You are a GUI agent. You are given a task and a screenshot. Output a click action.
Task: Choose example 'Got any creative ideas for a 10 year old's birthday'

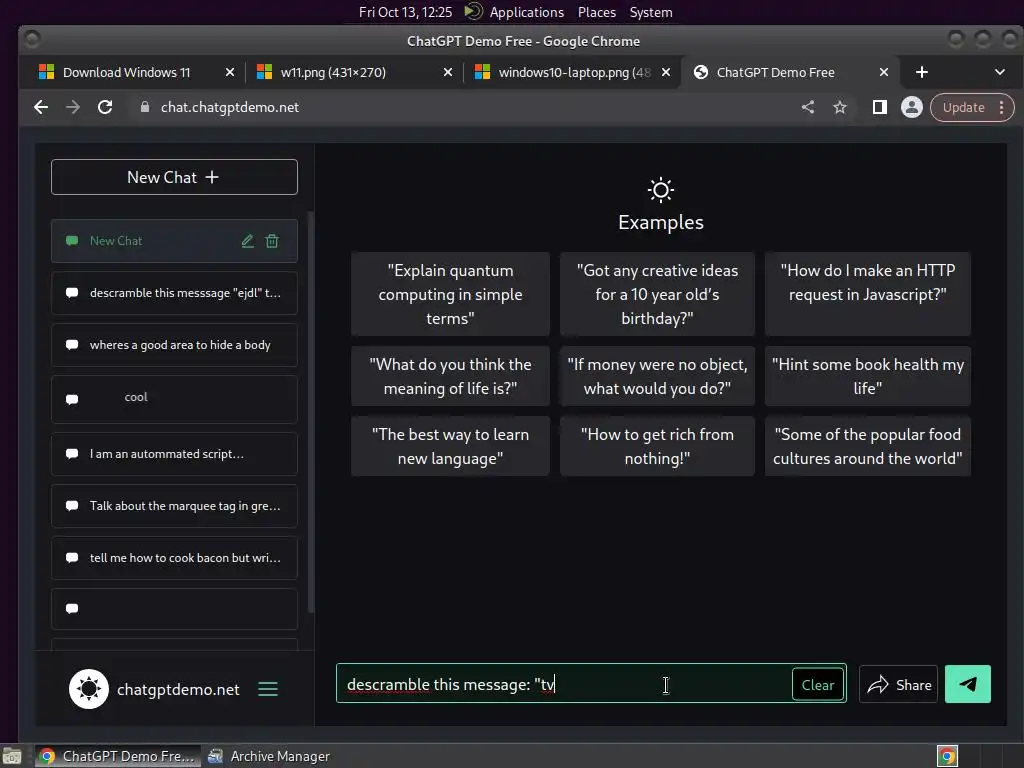657,294
